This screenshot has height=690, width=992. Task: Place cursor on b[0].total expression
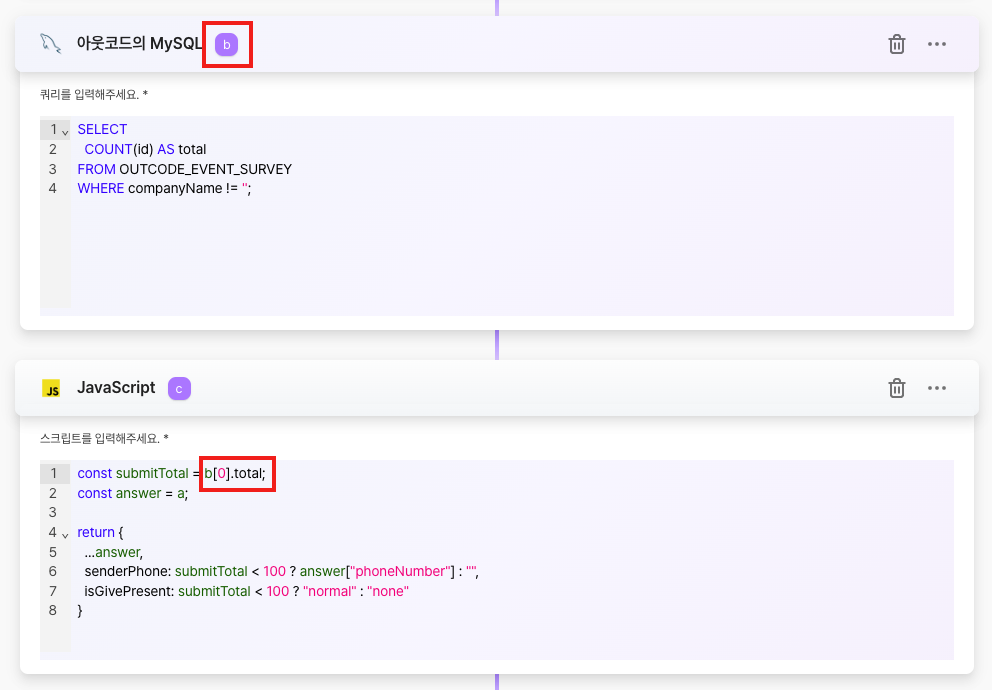[x=236, y=473]
